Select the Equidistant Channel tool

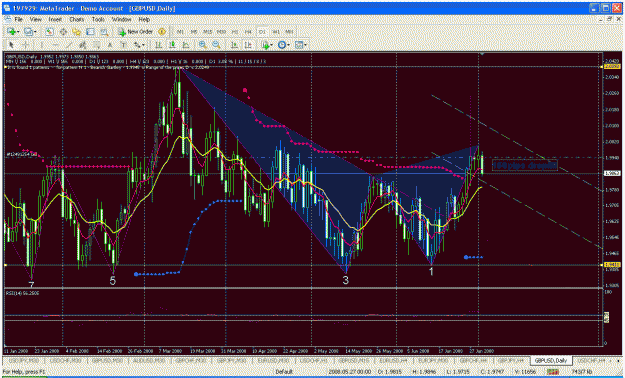click(83, 45)
